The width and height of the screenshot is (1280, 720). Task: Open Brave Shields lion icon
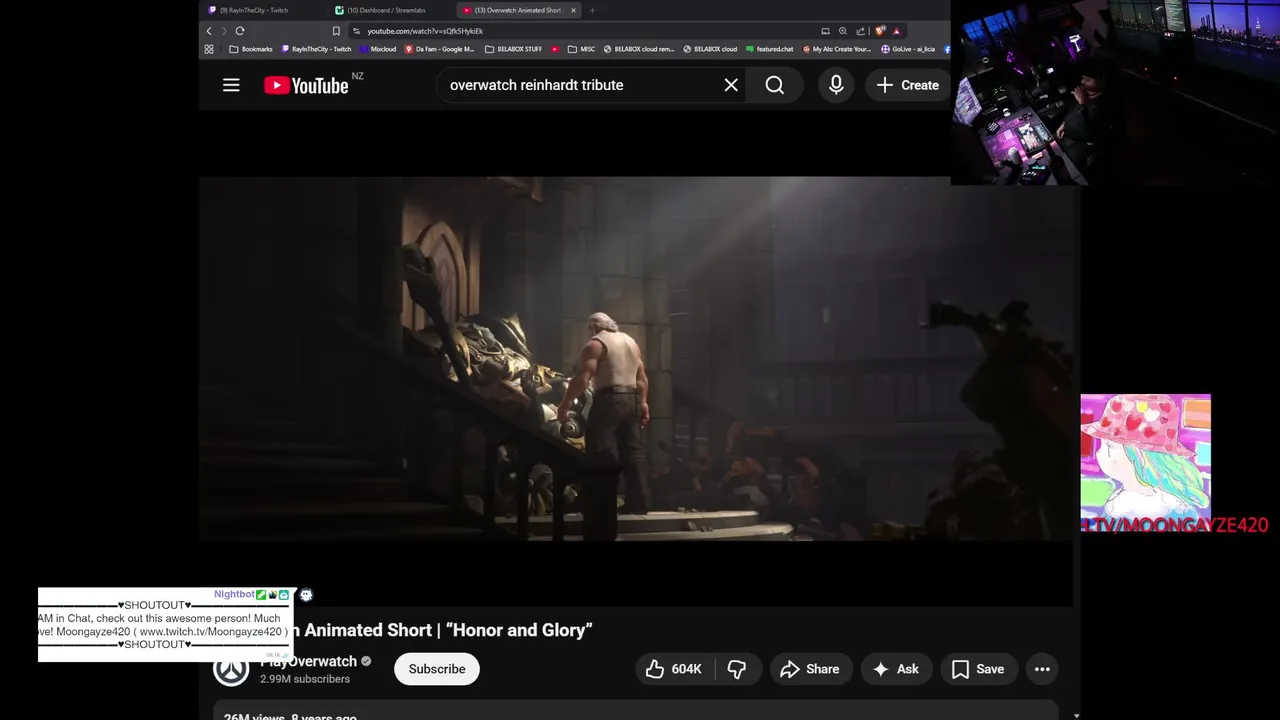click(x=880, y=31)
